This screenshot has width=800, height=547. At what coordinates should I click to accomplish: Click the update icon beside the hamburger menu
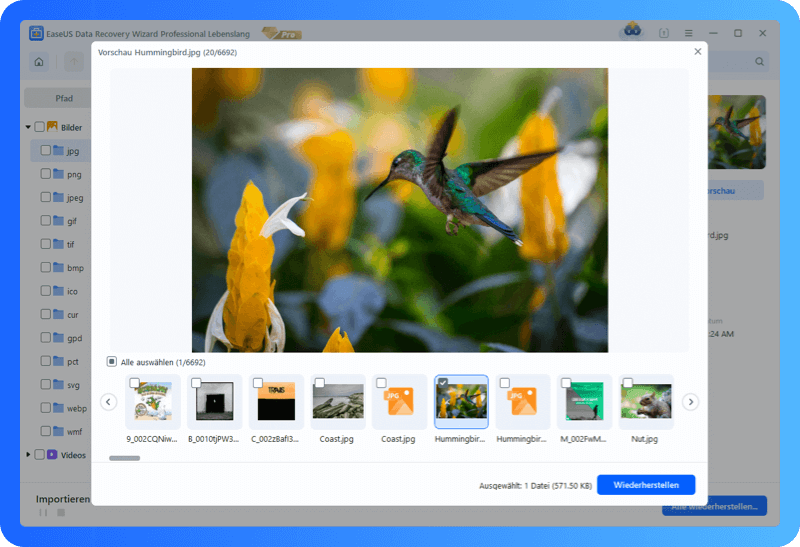[662, 33]
